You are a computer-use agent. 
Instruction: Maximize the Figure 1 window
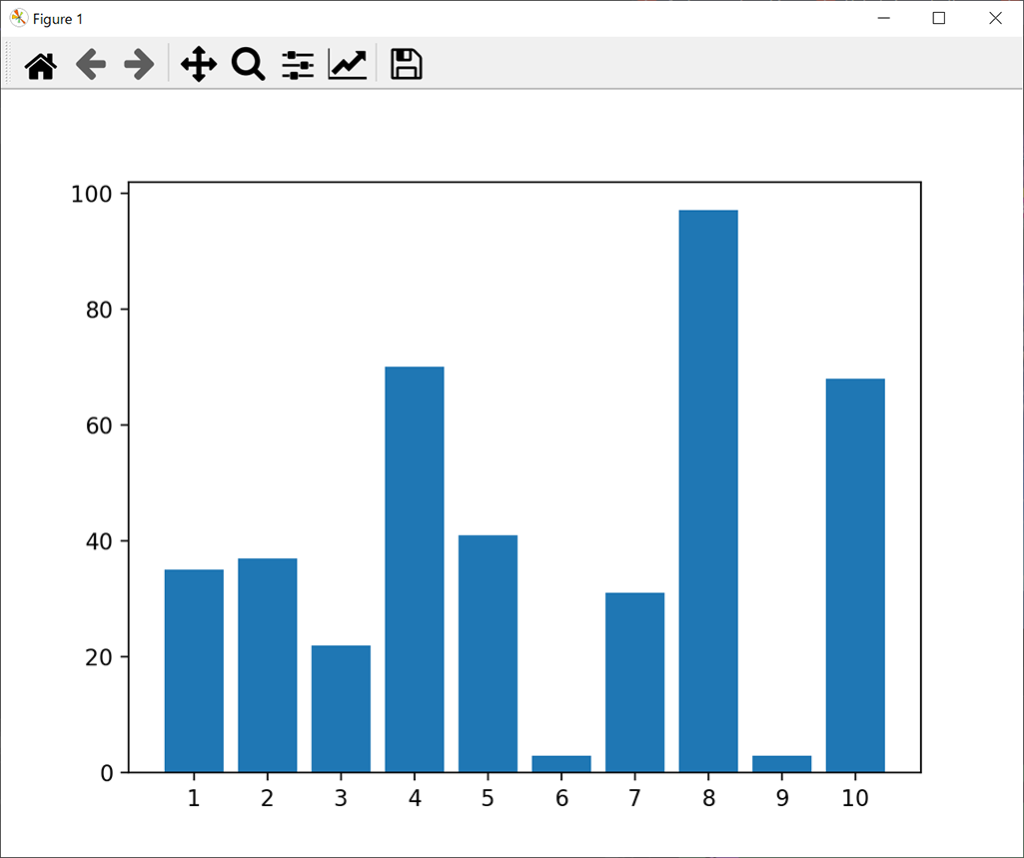tap(939, 18)
